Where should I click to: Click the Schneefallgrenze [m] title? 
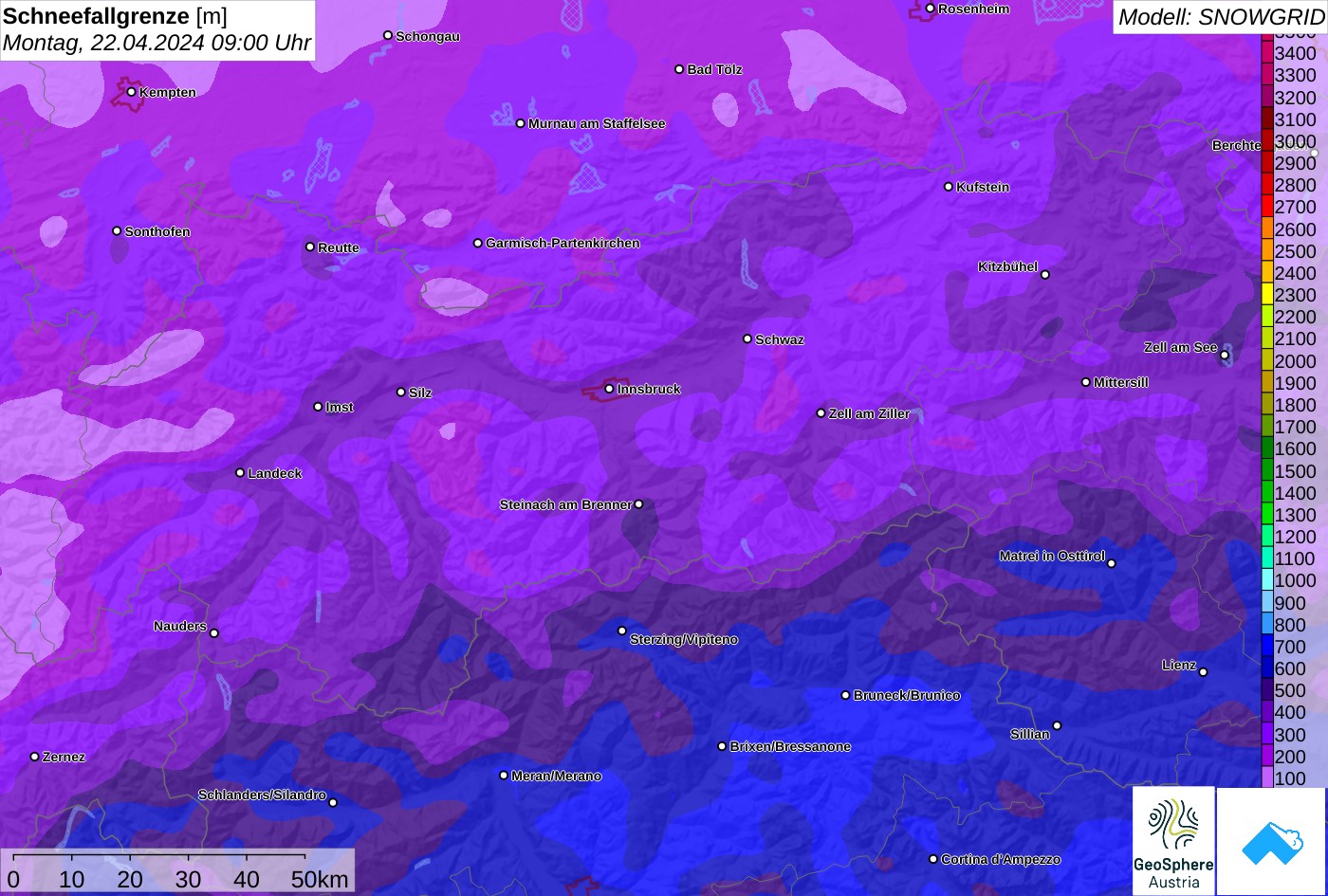pyautogui.click(x=115, y=16)
